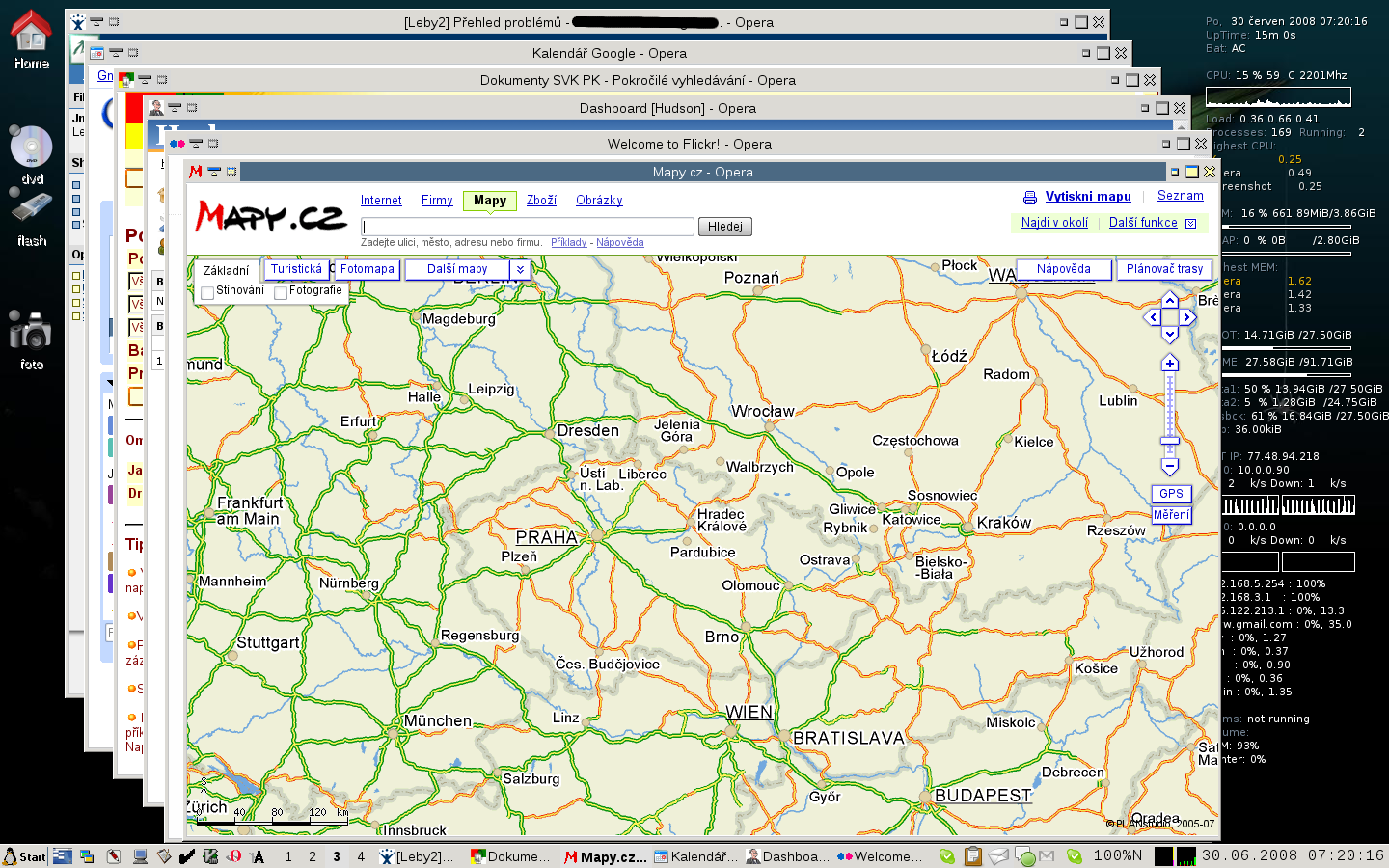
Task: Pan the map west with the left arrow
Action: pos(1153,317)
